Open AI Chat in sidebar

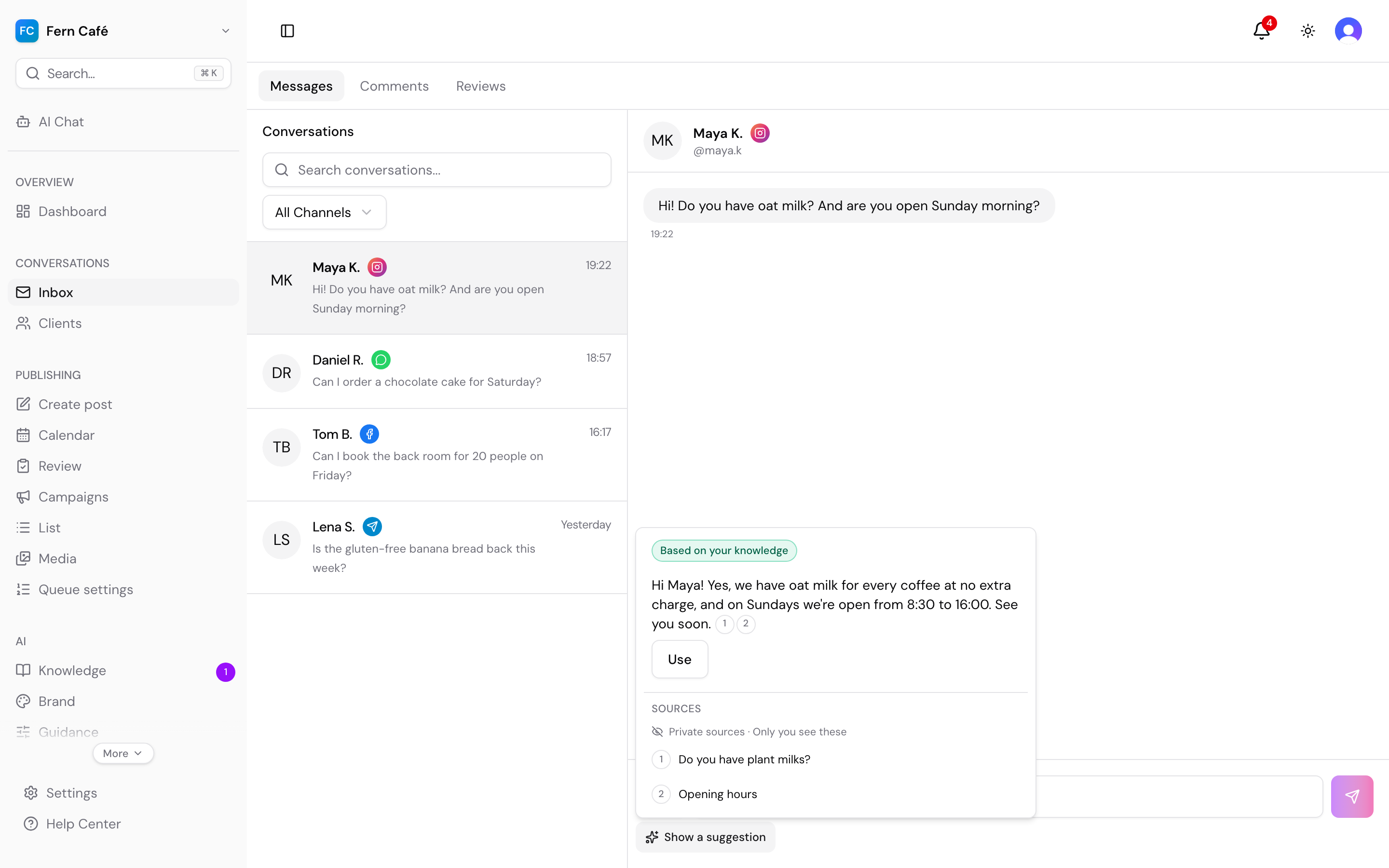[x=123, y=122]
